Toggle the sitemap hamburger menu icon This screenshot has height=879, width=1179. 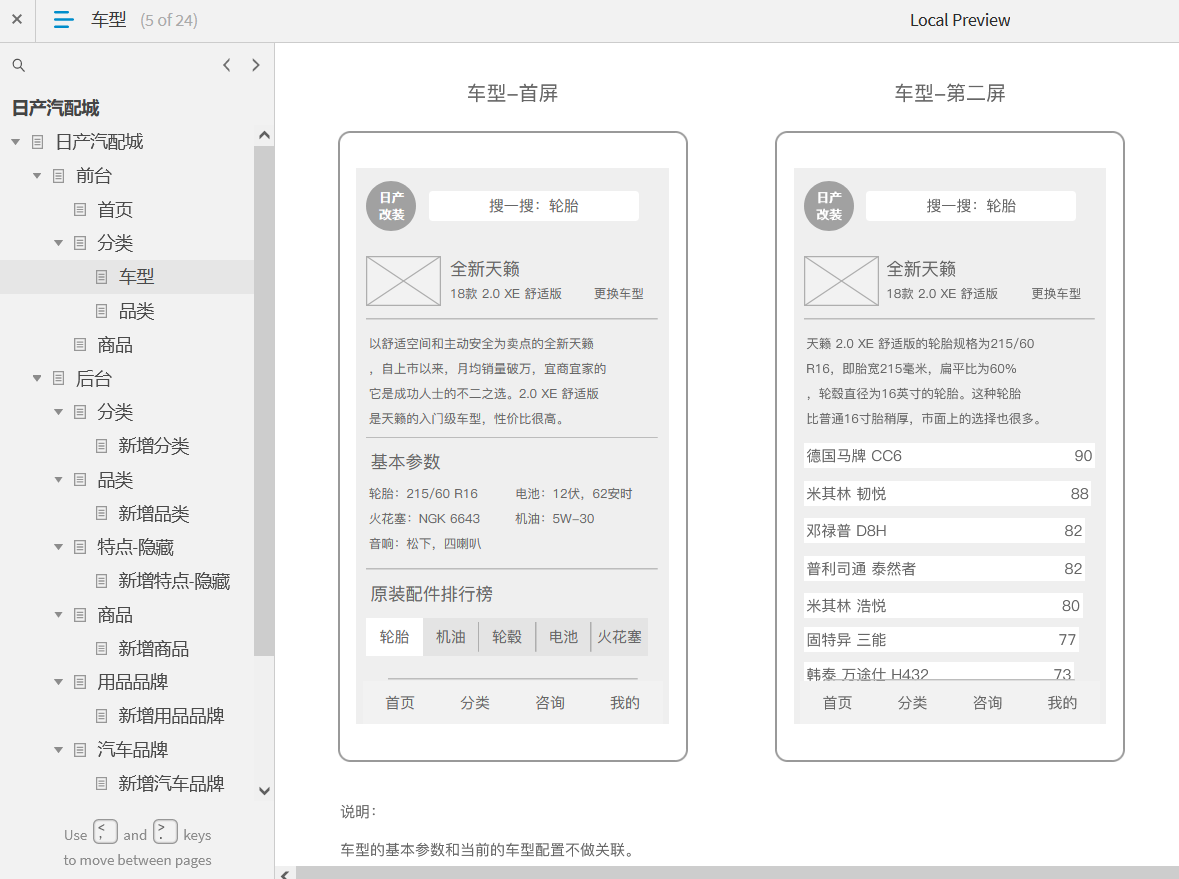64,20
